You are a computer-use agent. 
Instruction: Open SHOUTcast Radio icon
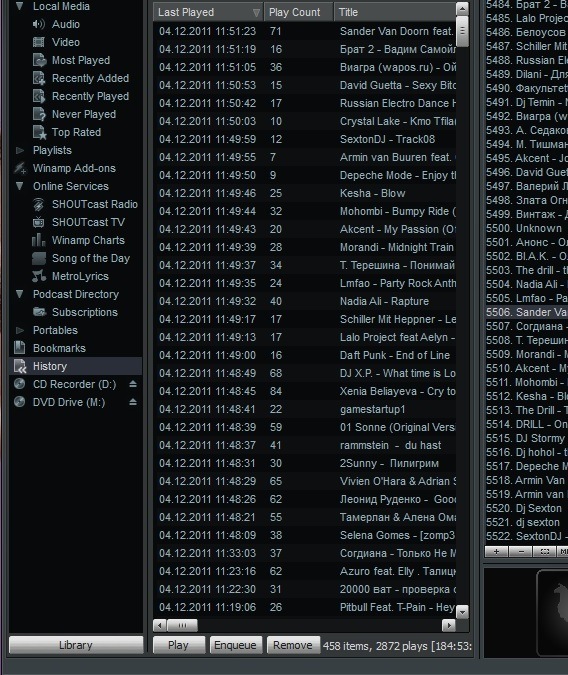39,204
